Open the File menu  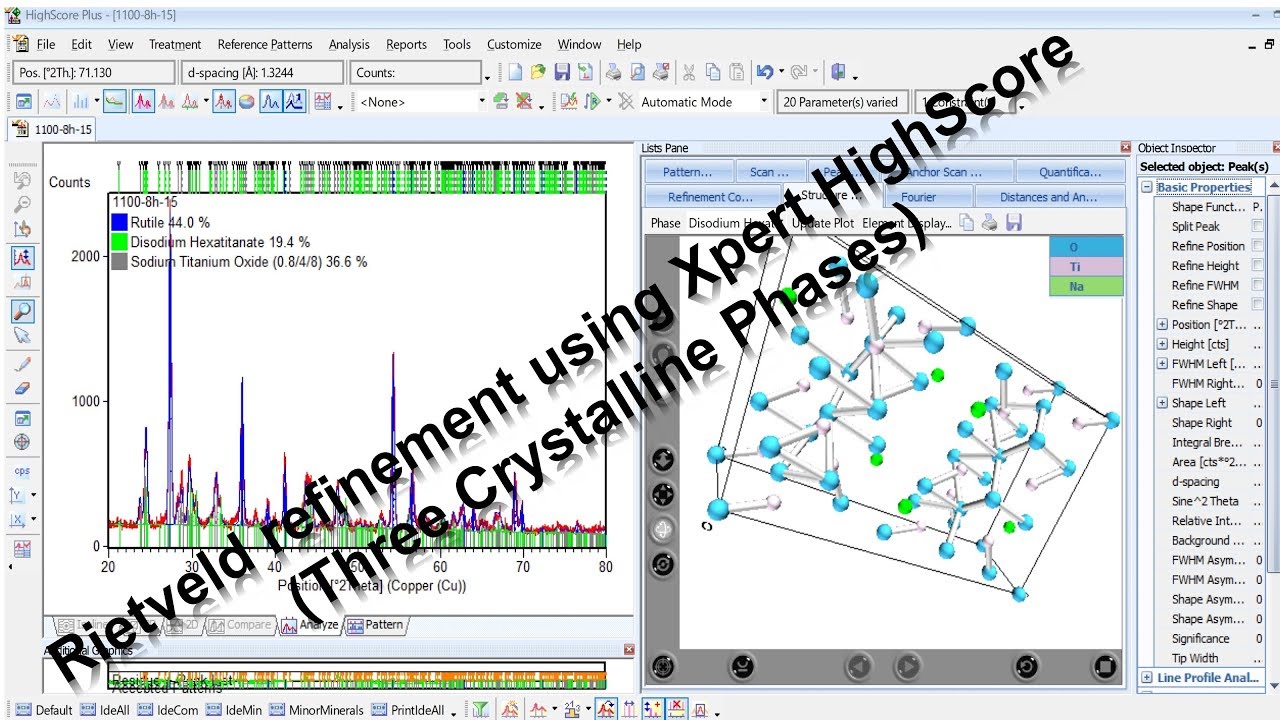46,44
